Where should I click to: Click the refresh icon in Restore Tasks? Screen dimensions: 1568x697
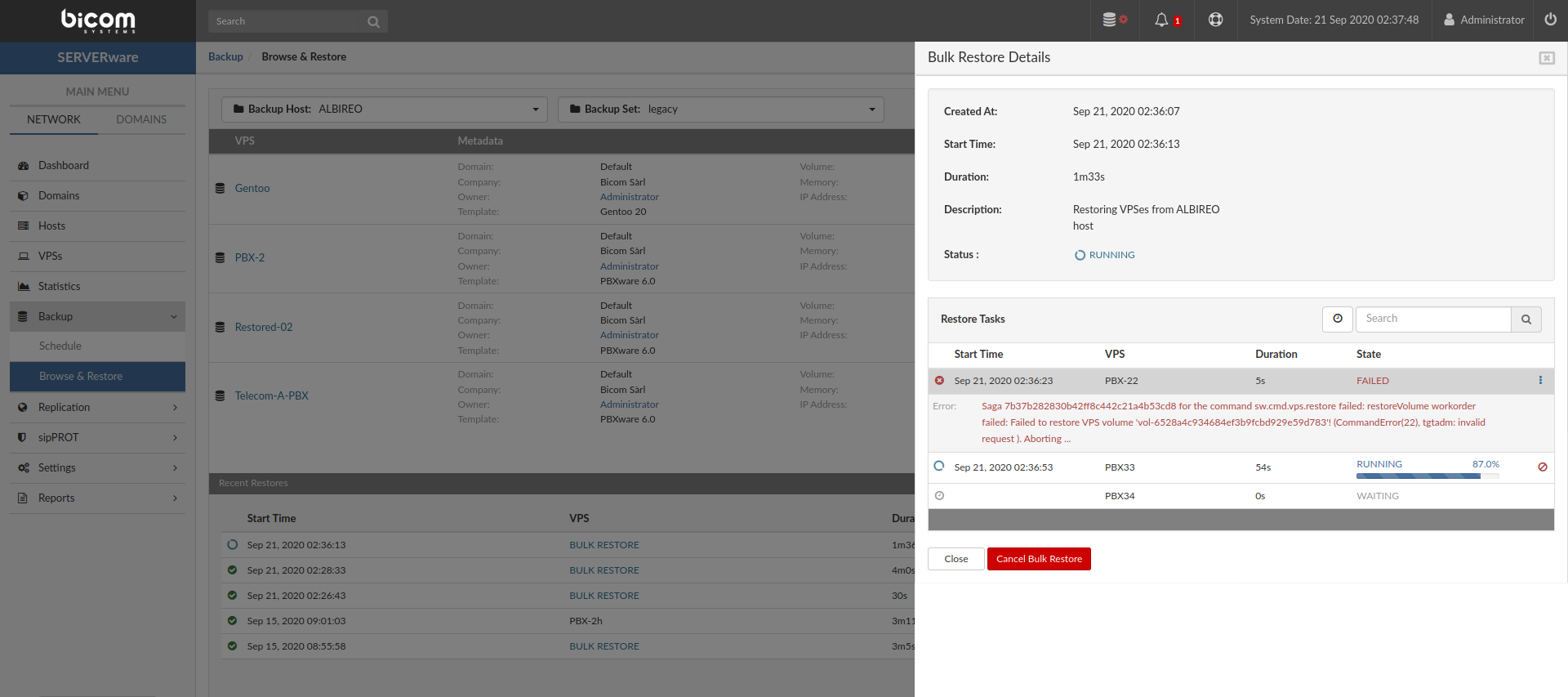pos(1338,319)
